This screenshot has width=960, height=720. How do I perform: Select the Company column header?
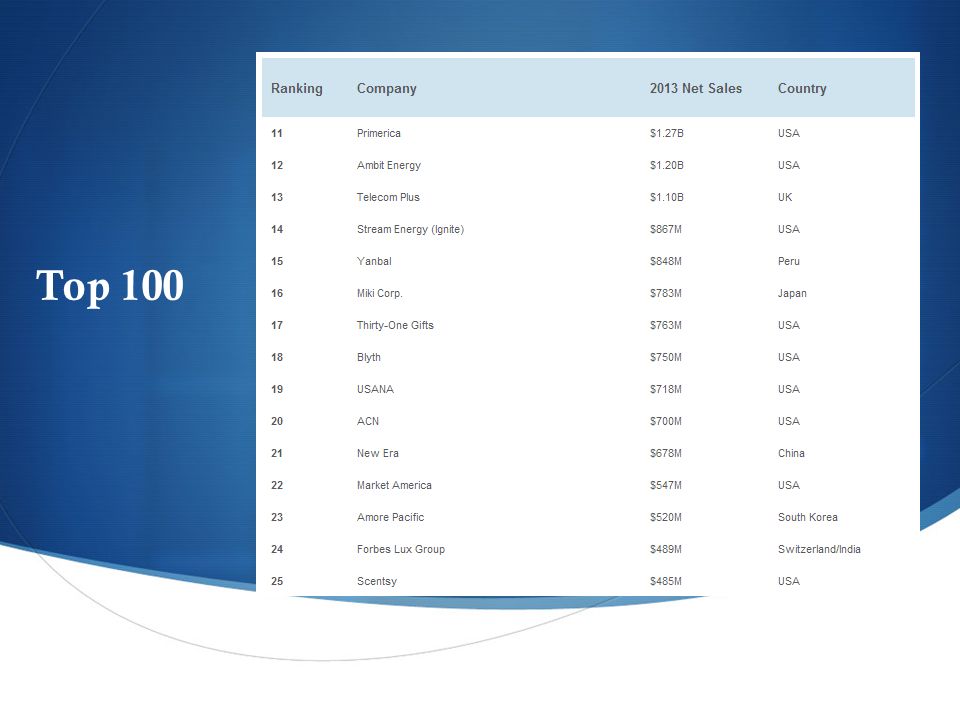pyautogui.click(x=387, y=89)
